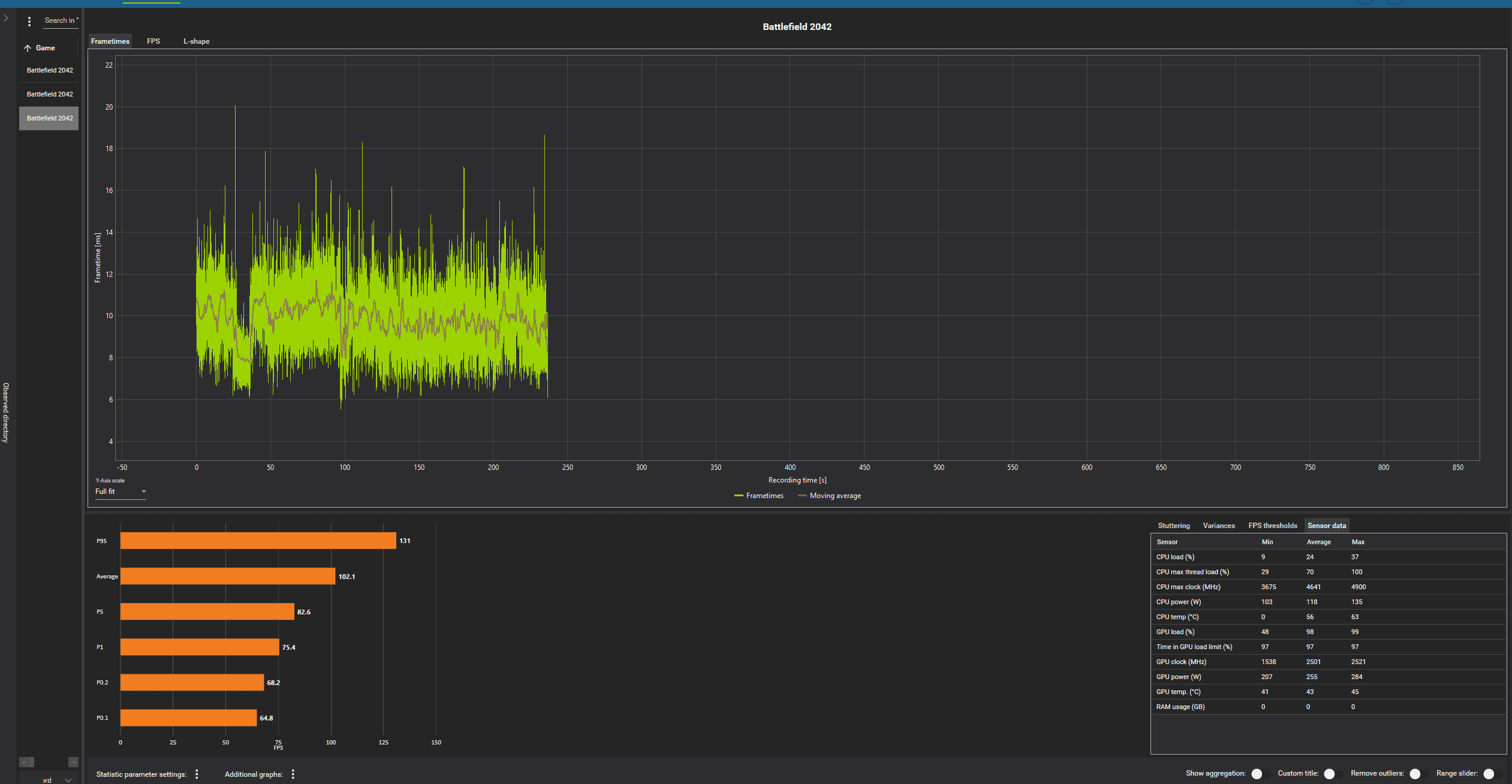Image resolution: width=1512 pixels, height=784 pixels.
Task: Click the Frametimes legend entry
Action: pos(759,496)
